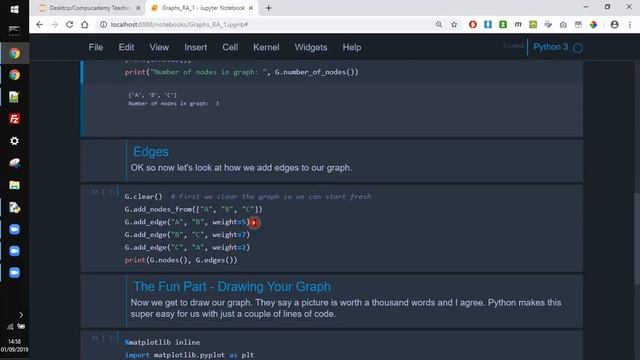Click 'The Fun Part - Drawing Your Graph' heading
Viewport: 640px width, 360px height.
[x=232, y=287]
